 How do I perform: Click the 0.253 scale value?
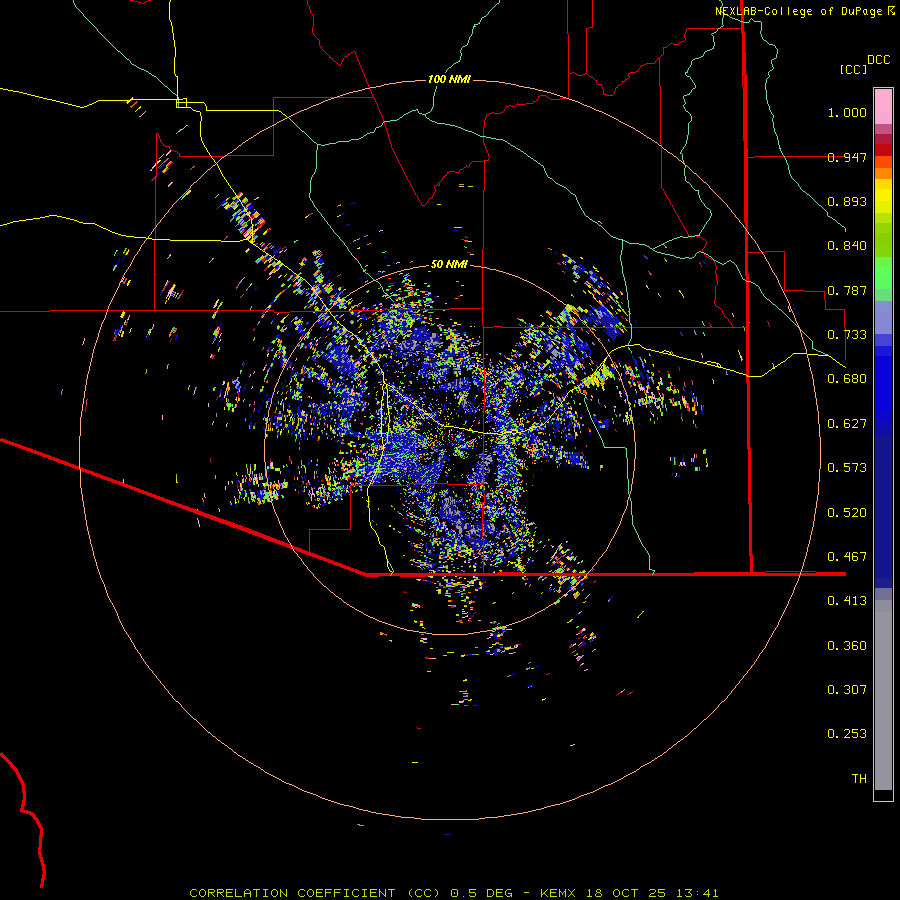tap(847, 734)
